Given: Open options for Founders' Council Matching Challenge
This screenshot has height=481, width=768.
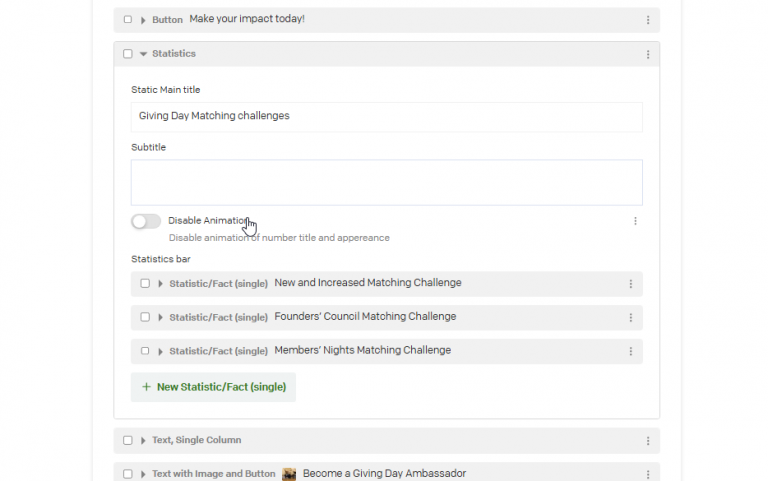Looking at the screenshot, I should click(x=630, y=318).
